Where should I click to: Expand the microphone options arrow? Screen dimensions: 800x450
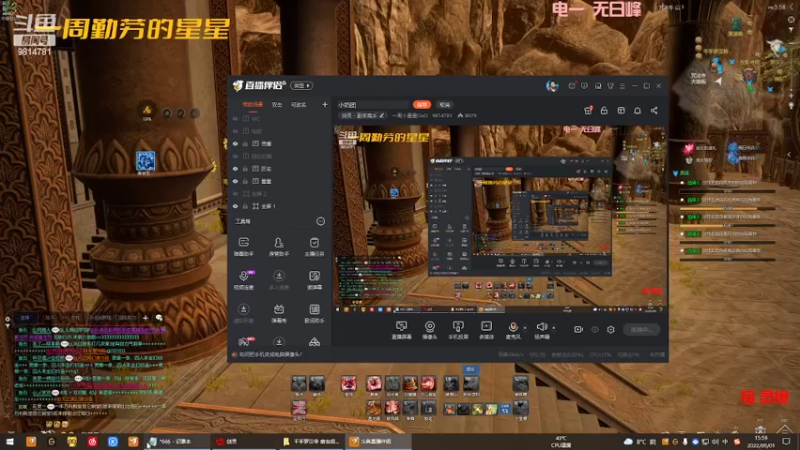(x=525, y=329)
